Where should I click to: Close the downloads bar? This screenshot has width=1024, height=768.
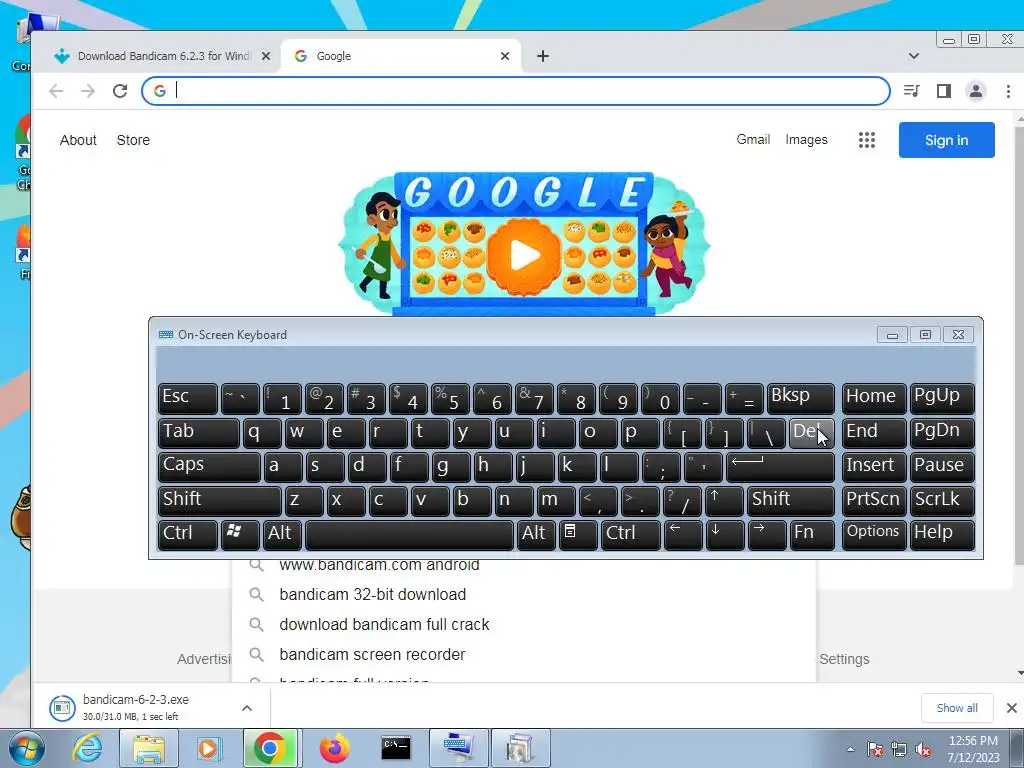(x=1012, y=708)
